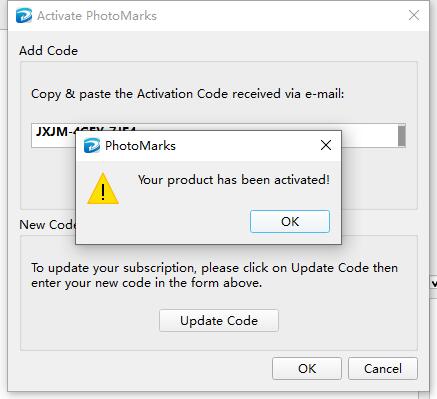437x399 pixels.
Task: Close the Activate PhotoMarks window
Action: pos(414,15)
